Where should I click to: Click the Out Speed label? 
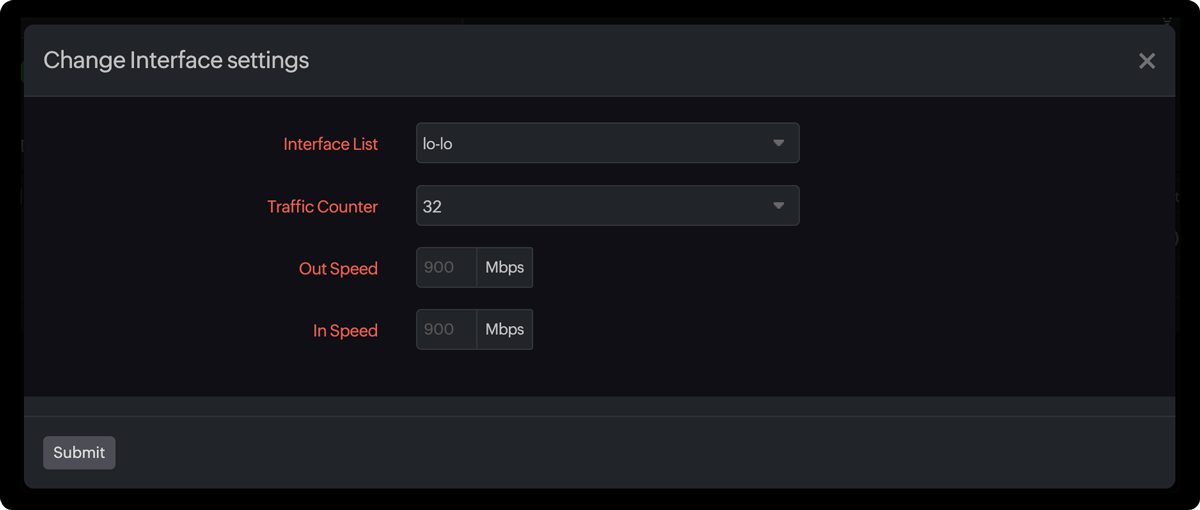coord(338,269)
